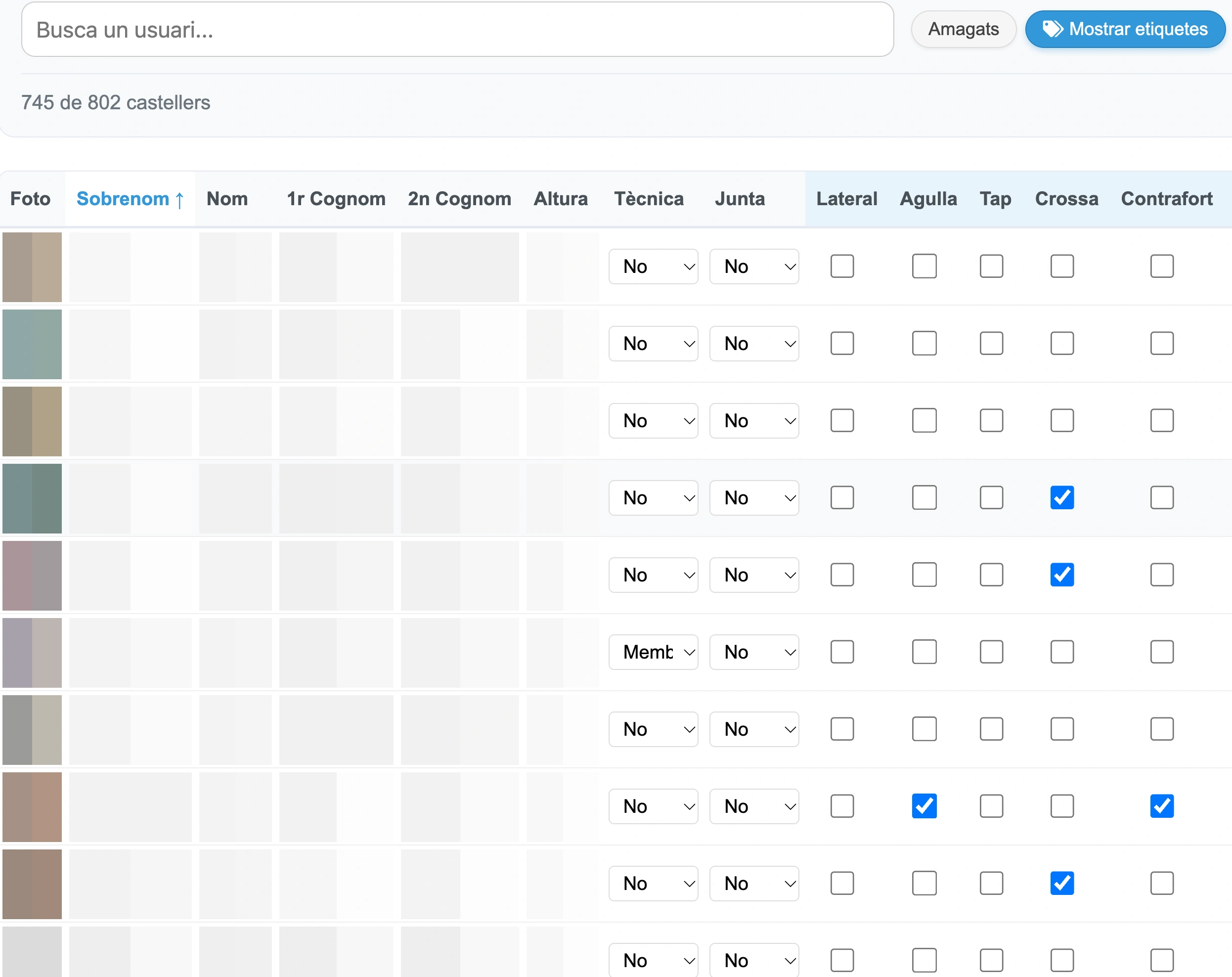Sort the table by Altura column
The width and height of the screenshot is (1232, 977).
(561, 199)
